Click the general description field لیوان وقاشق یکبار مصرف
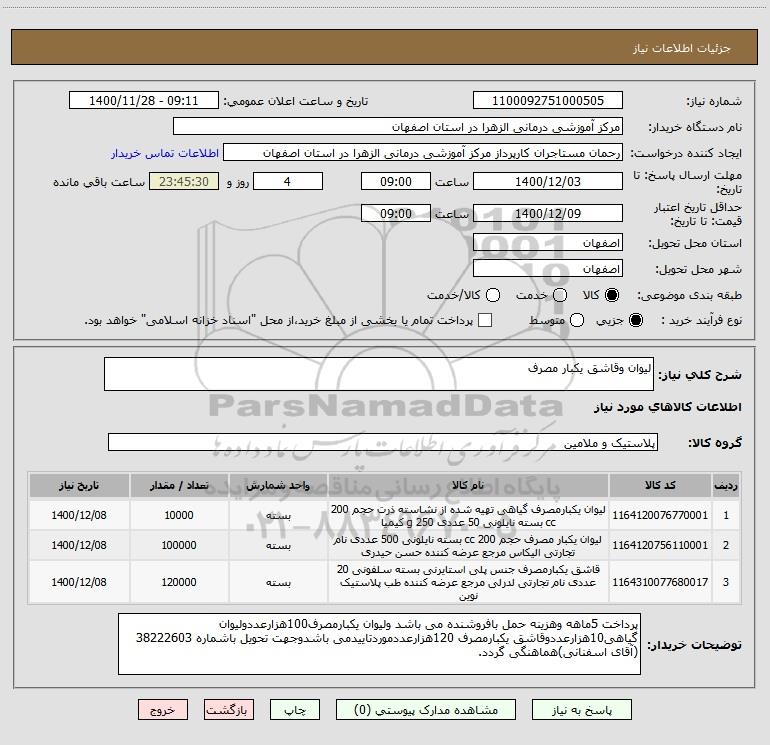The height and width of the screenshot is (745, 770). tap(379, 374)
